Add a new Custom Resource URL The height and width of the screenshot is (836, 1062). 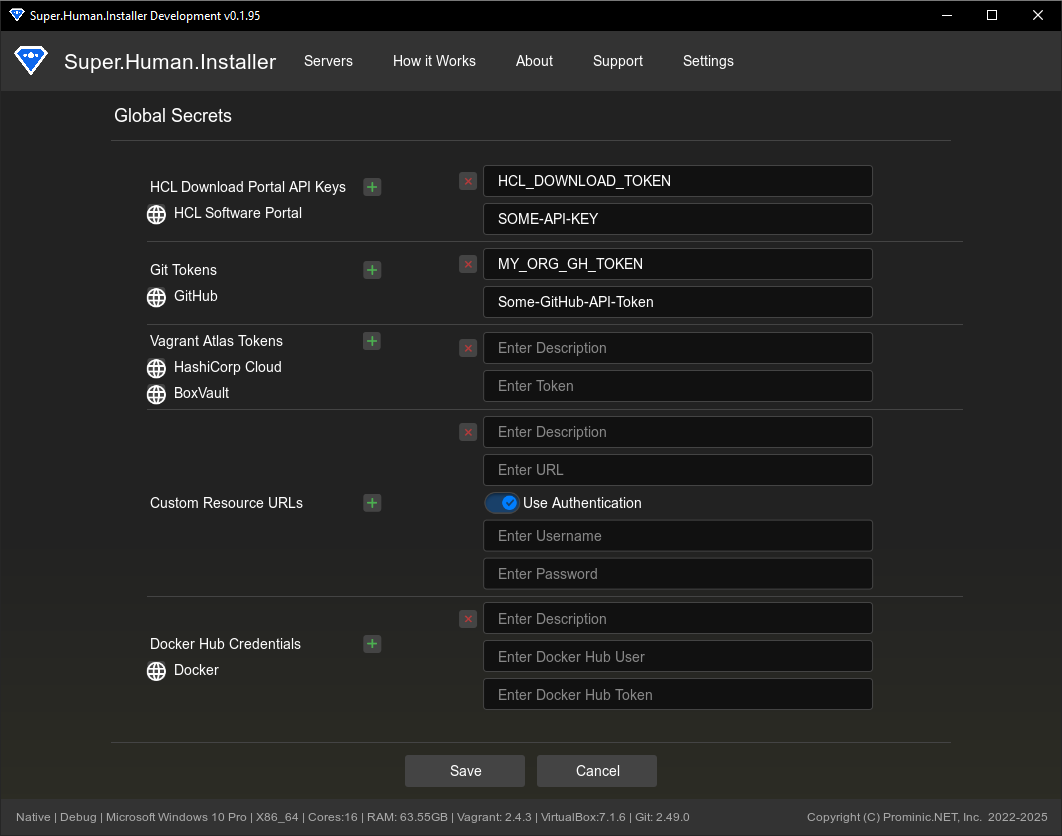point(372,503)
